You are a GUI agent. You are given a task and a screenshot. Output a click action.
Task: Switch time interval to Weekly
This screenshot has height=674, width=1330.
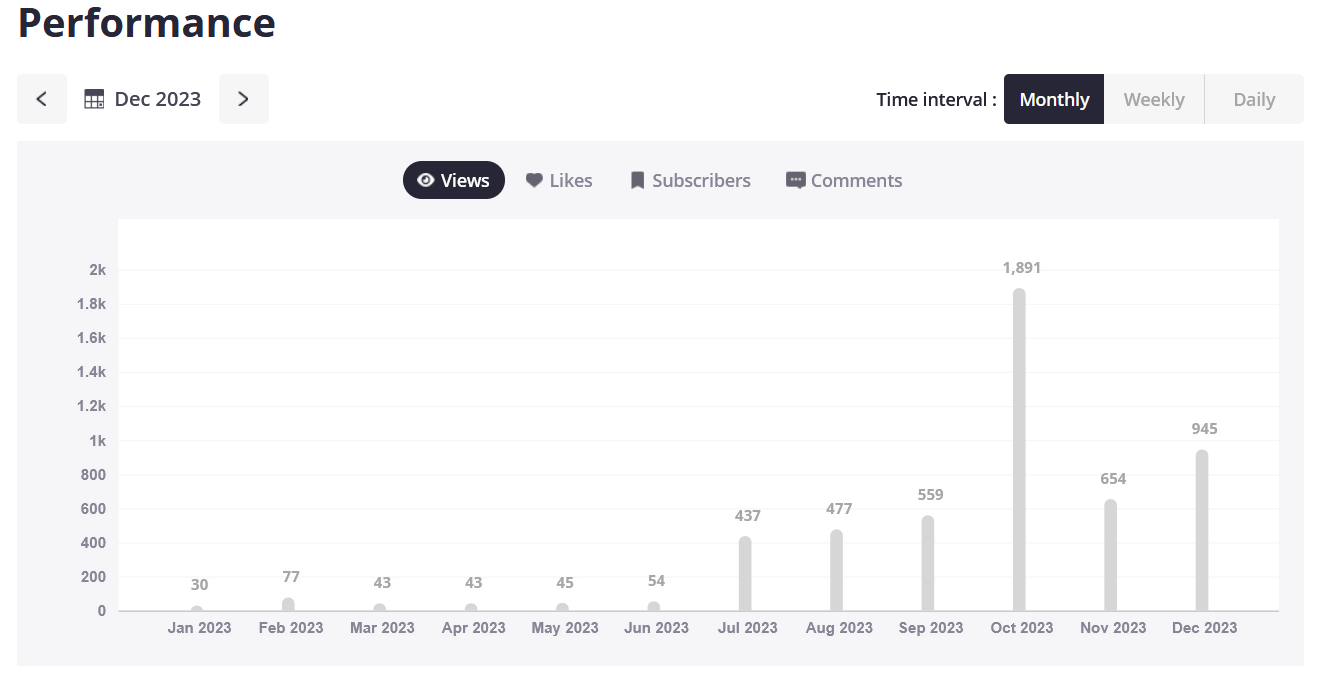1153,99
